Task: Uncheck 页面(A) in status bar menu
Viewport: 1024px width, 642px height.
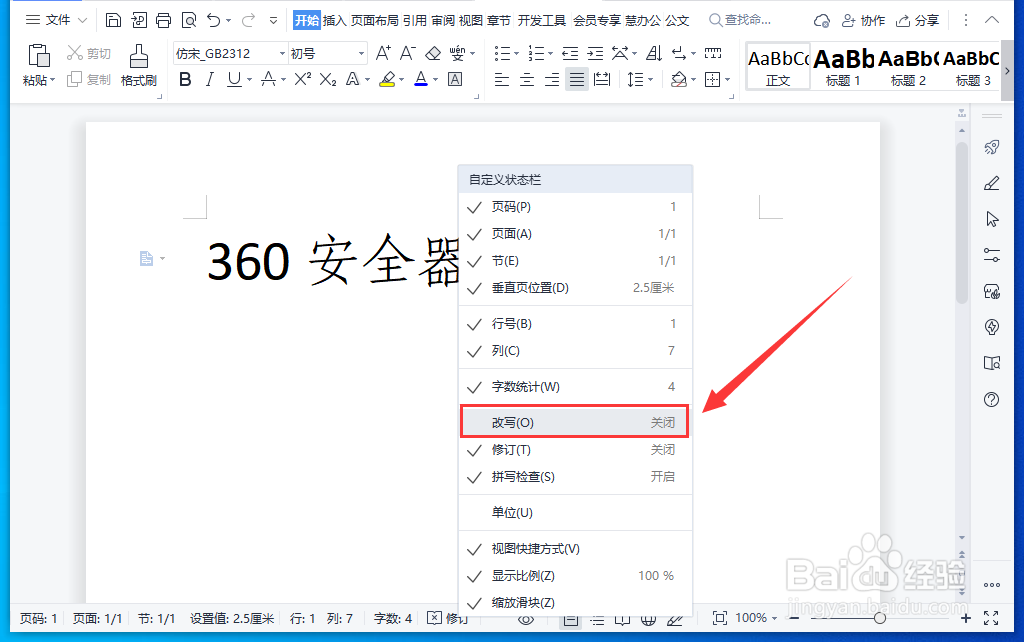Action: click(575, 234)
